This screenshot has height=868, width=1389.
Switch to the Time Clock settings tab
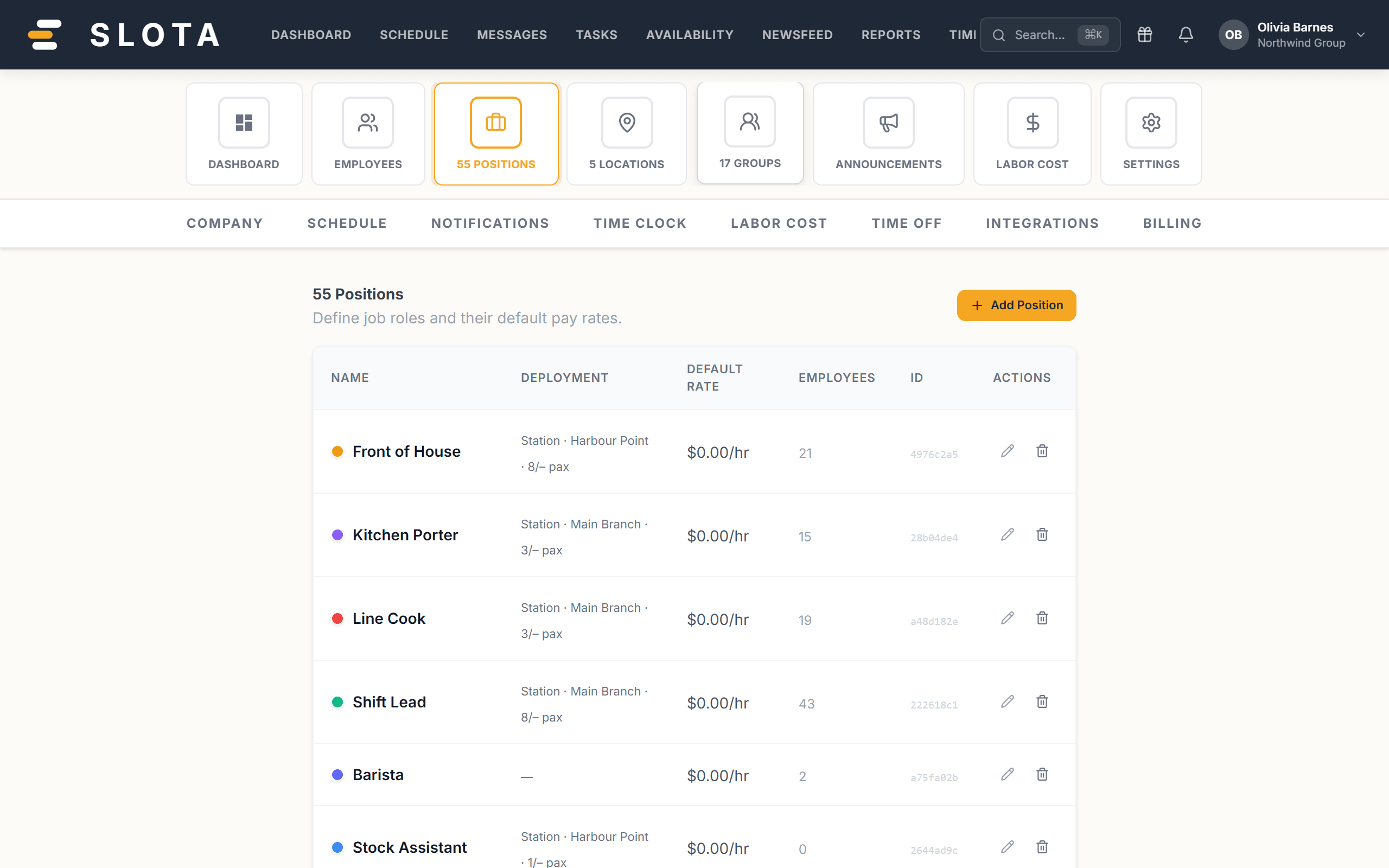[639, 224]
